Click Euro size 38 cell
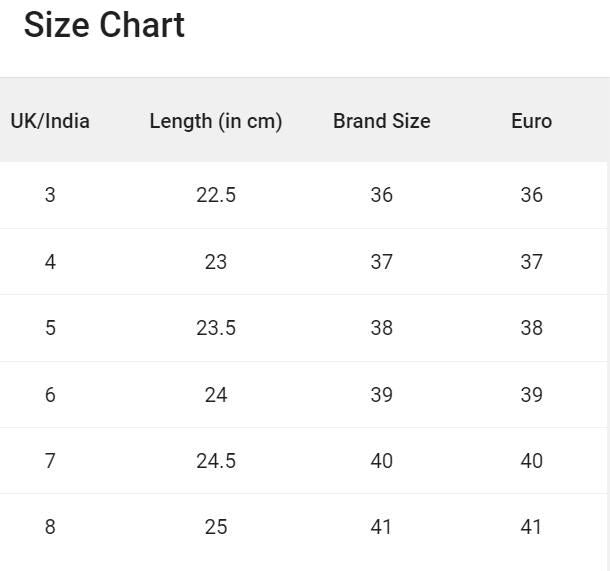 point(531,328)
